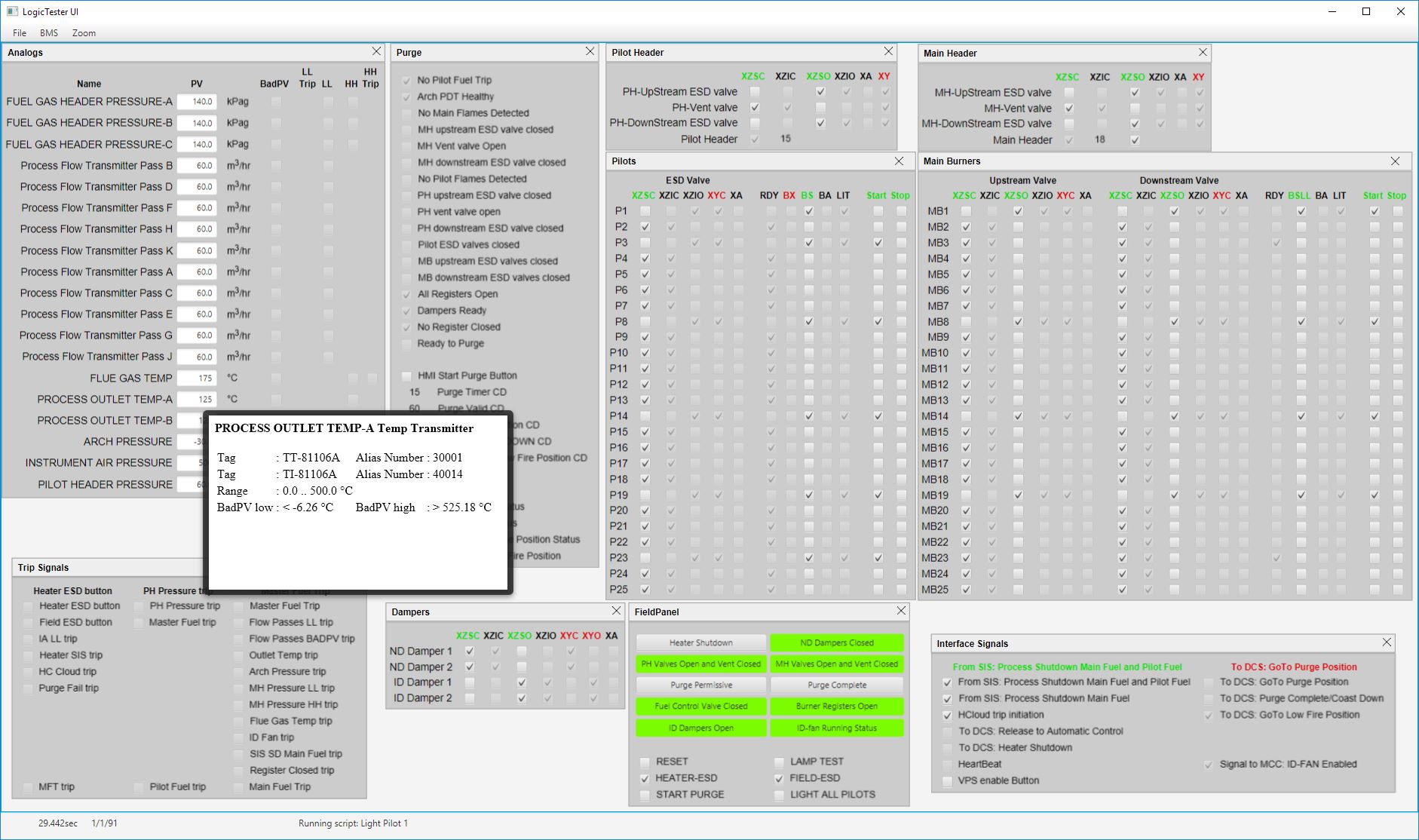Close the Analogs panel
Viewport: 1419px width, 840px height.
(376, 51)
